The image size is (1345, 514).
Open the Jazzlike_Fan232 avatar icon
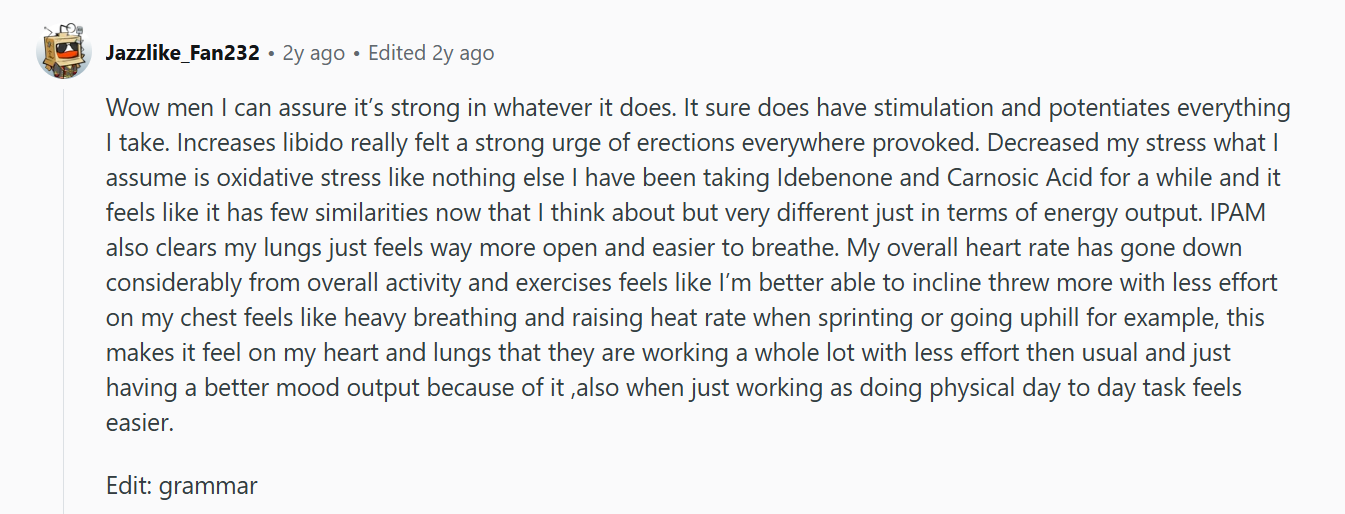[64, 50]
